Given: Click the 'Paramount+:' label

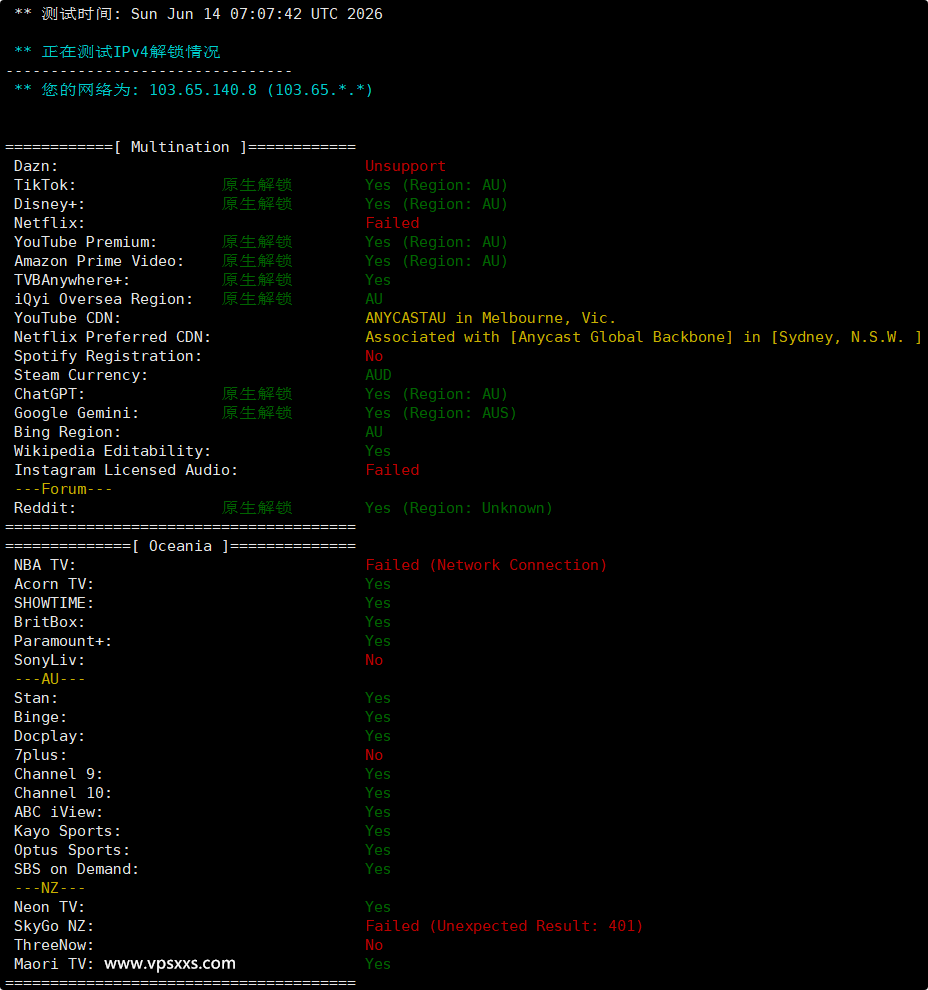Looking at the screenshot, I should (63, 641).
